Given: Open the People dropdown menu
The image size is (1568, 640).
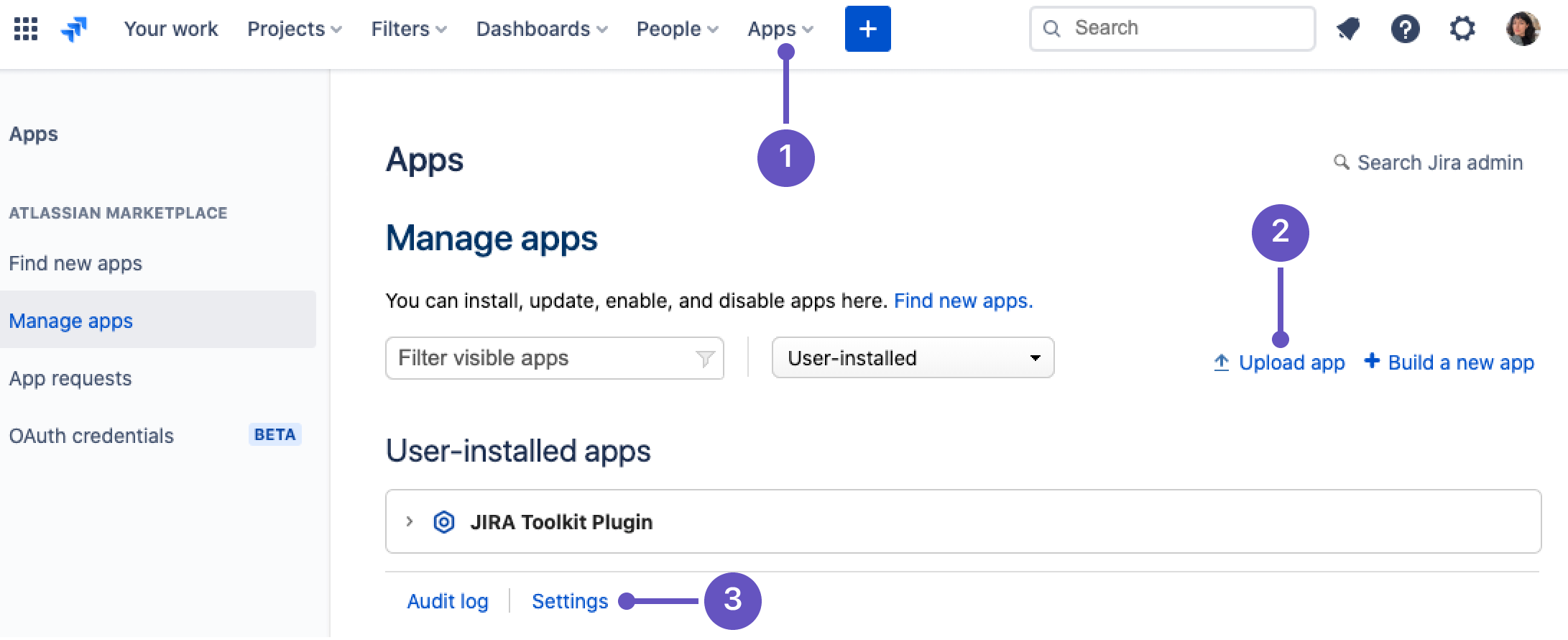Looking at the screenshot, I should (x=677, y=29).
